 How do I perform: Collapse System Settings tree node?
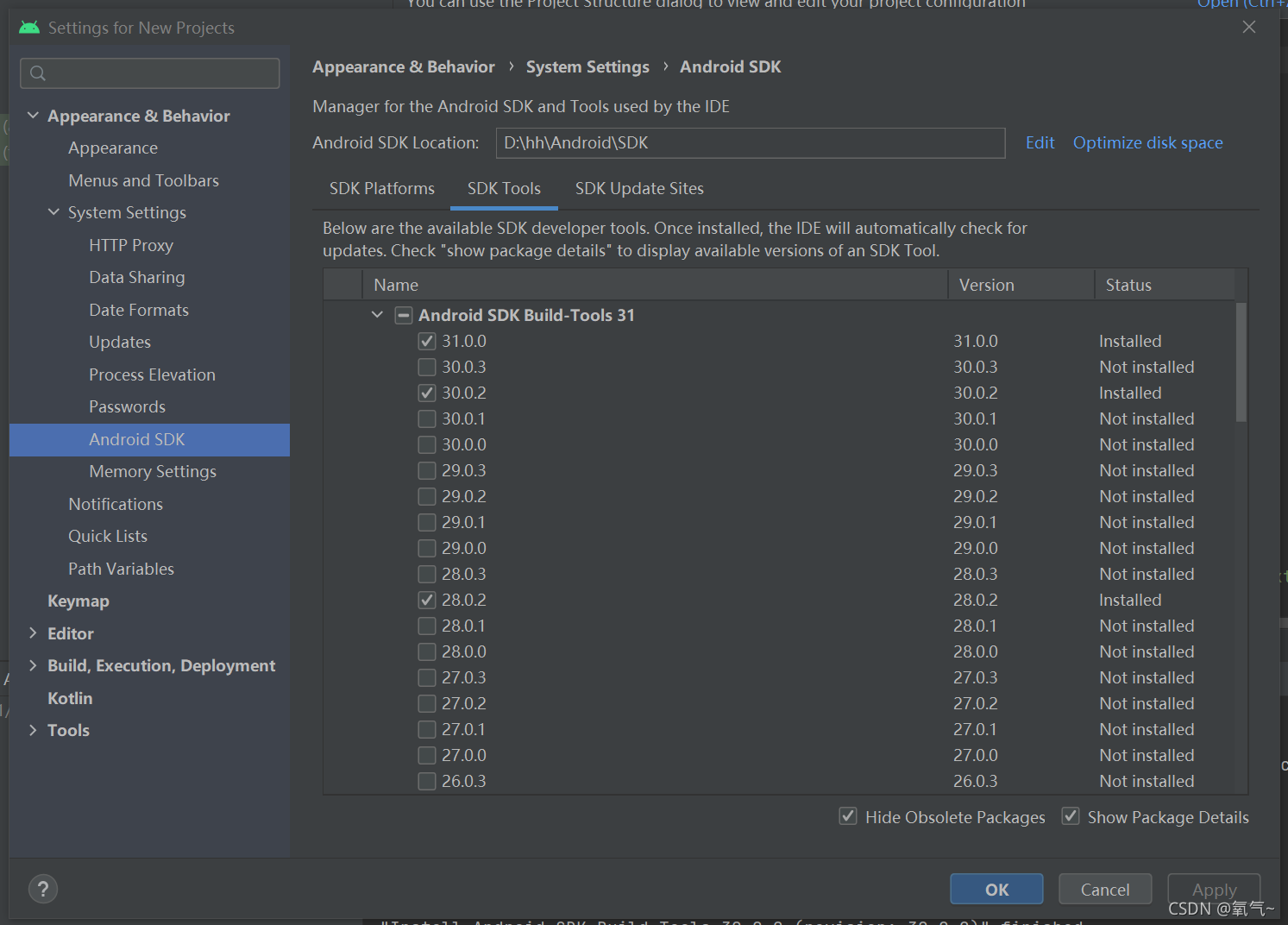pos(53,212)
